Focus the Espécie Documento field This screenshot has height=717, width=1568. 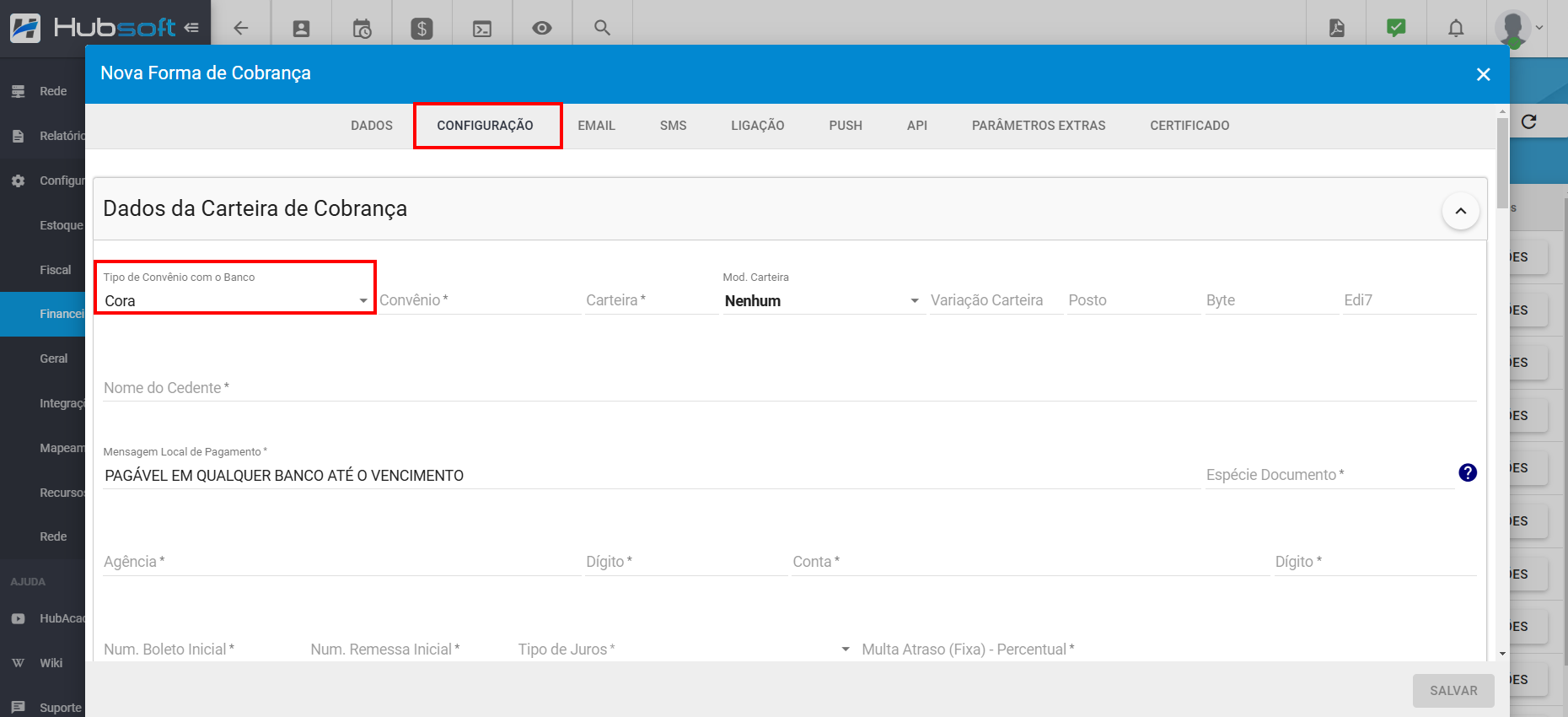[x=1329, y=475]
